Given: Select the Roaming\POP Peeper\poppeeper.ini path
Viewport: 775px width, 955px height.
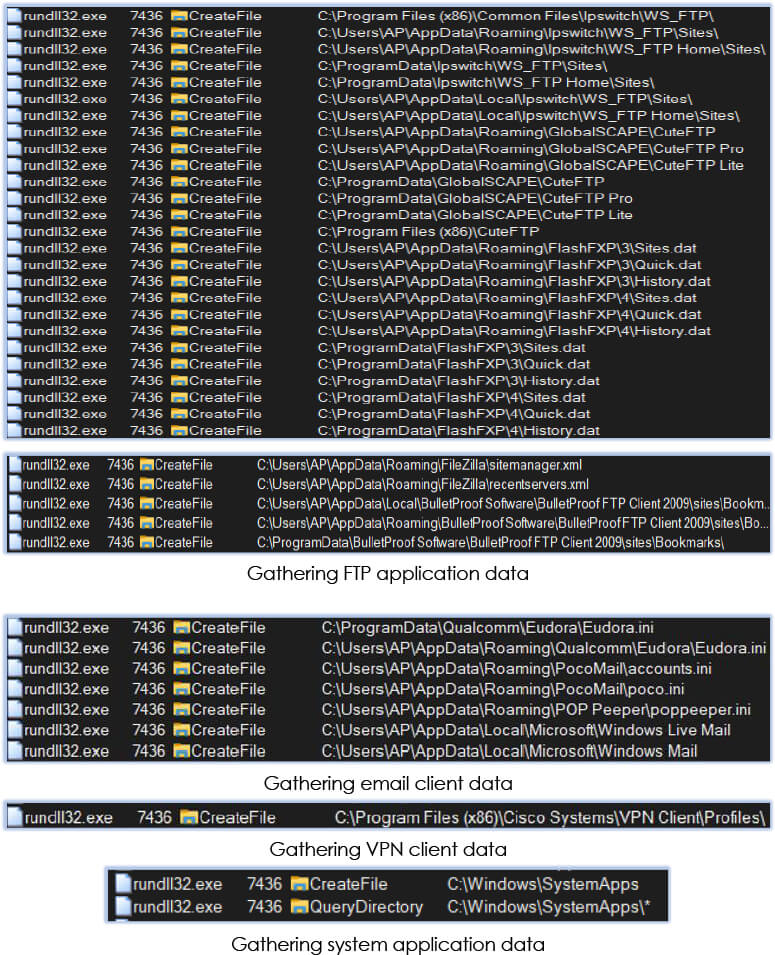Looking at the screenshot, I should [536, 710].
